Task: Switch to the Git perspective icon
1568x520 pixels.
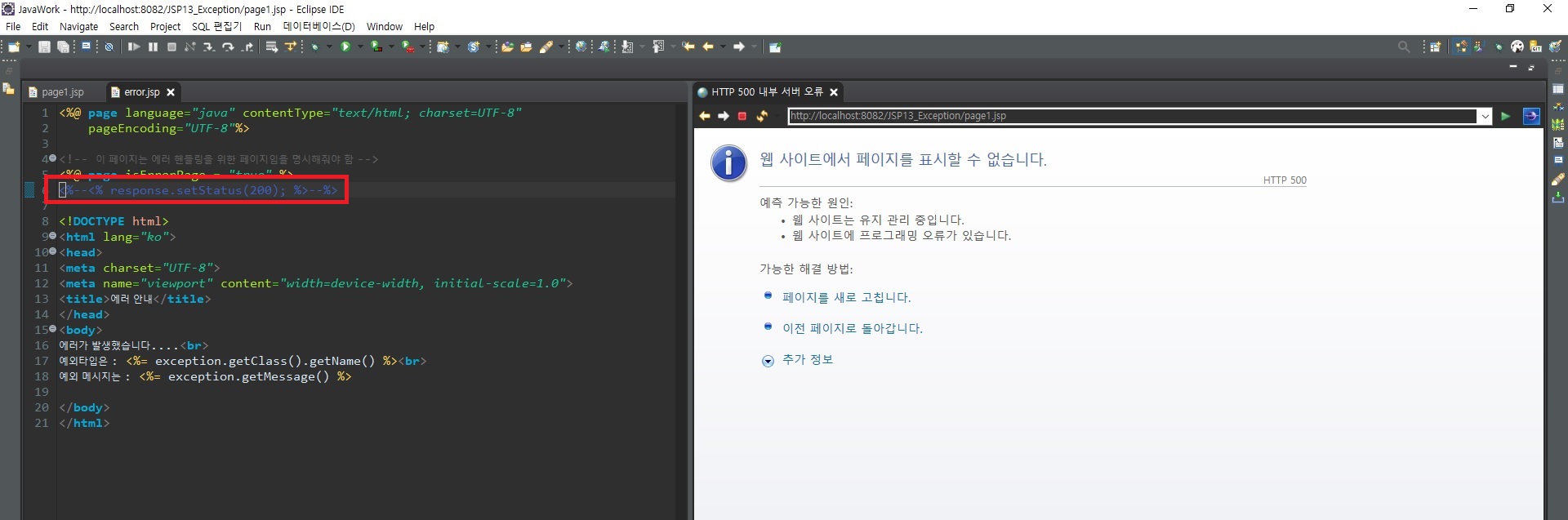Action: coord(1535,47)
